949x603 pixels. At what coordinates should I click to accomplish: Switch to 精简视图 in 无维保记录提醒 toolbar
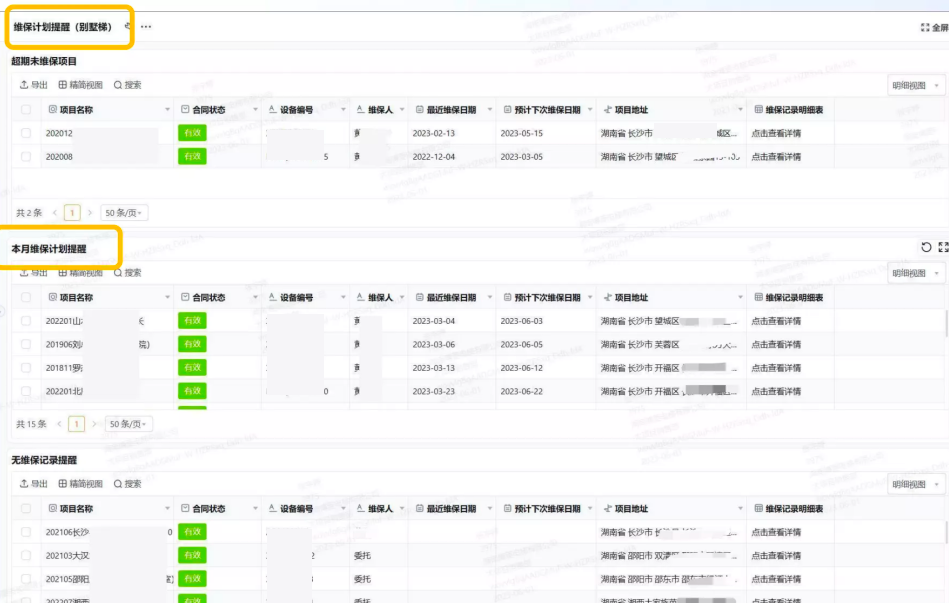[80, 484]
